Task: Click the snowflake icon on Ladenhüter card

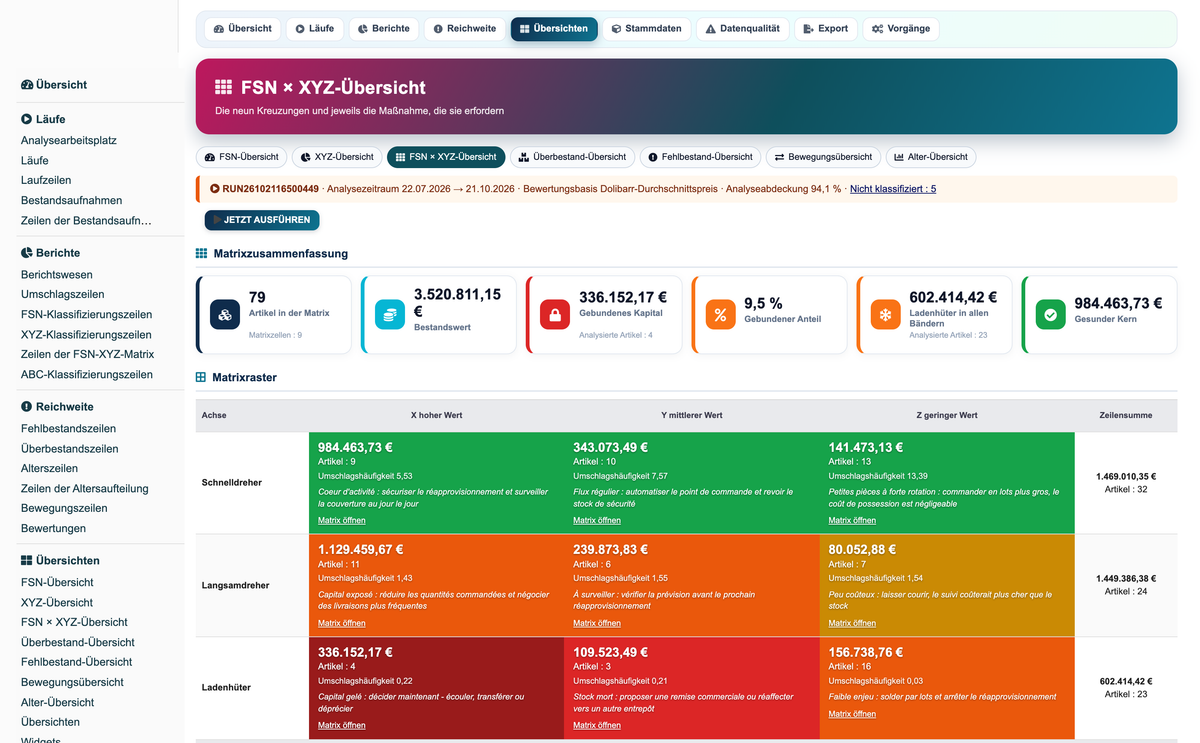Action: click(x=885, y=315)
